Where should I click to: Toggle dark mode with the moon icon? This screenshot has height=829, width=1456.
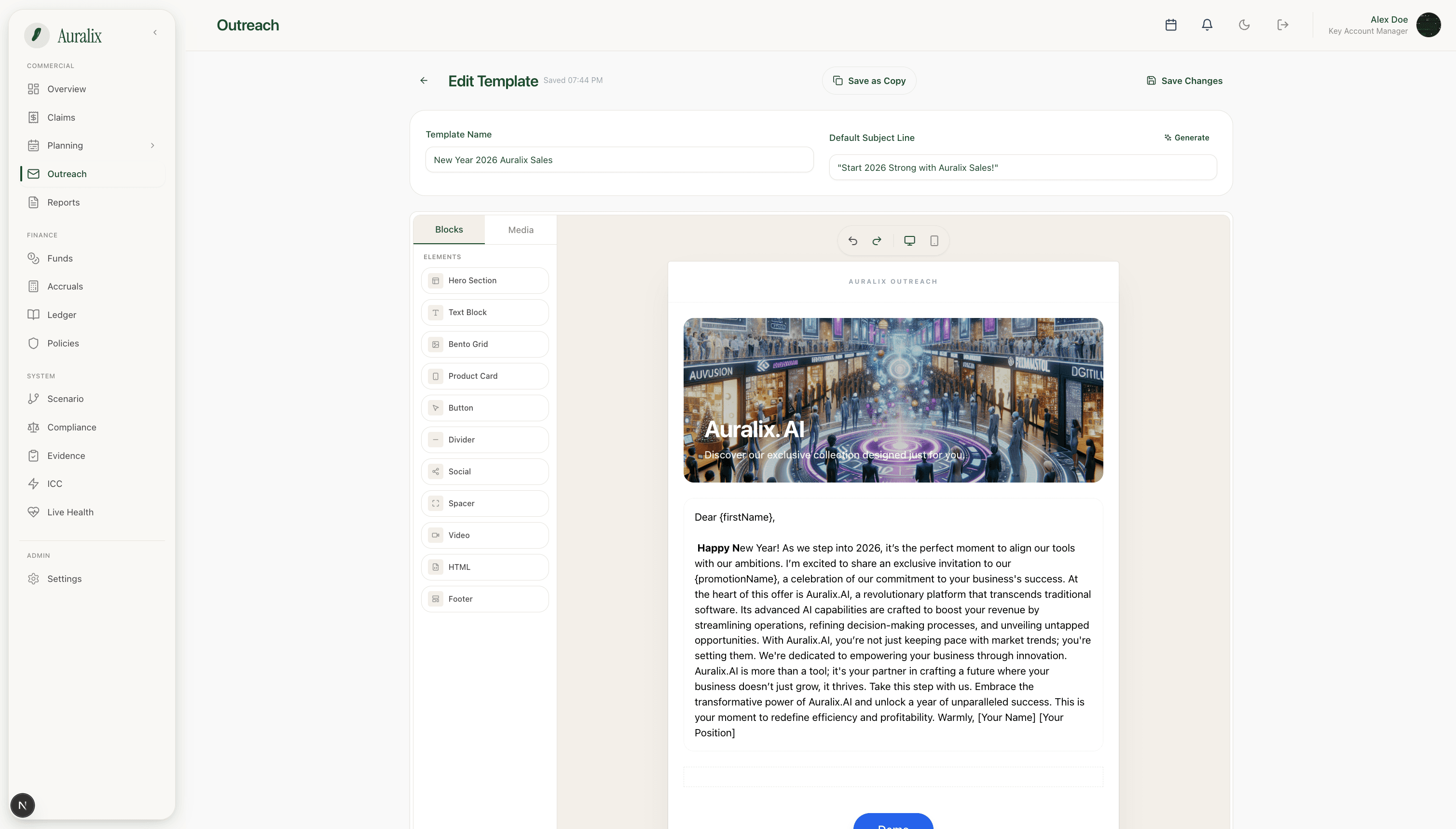[x=1244, y=25]
